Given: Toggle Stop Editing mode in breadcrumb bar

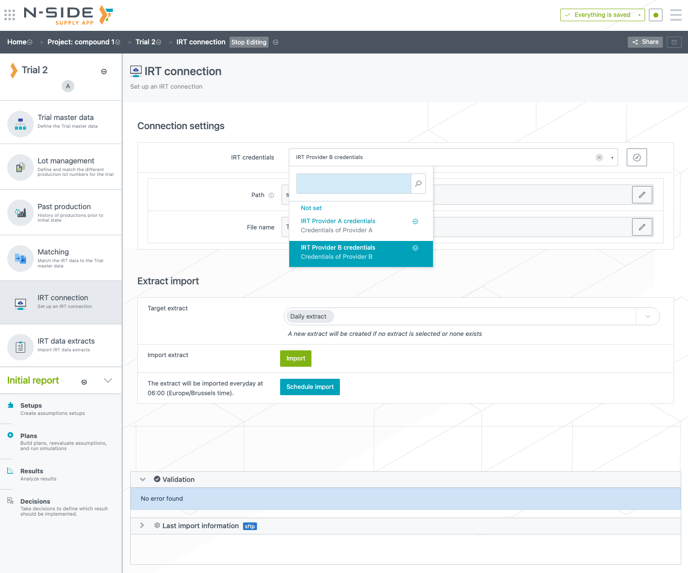Looking at the screenshot, I should coord(249,42).
